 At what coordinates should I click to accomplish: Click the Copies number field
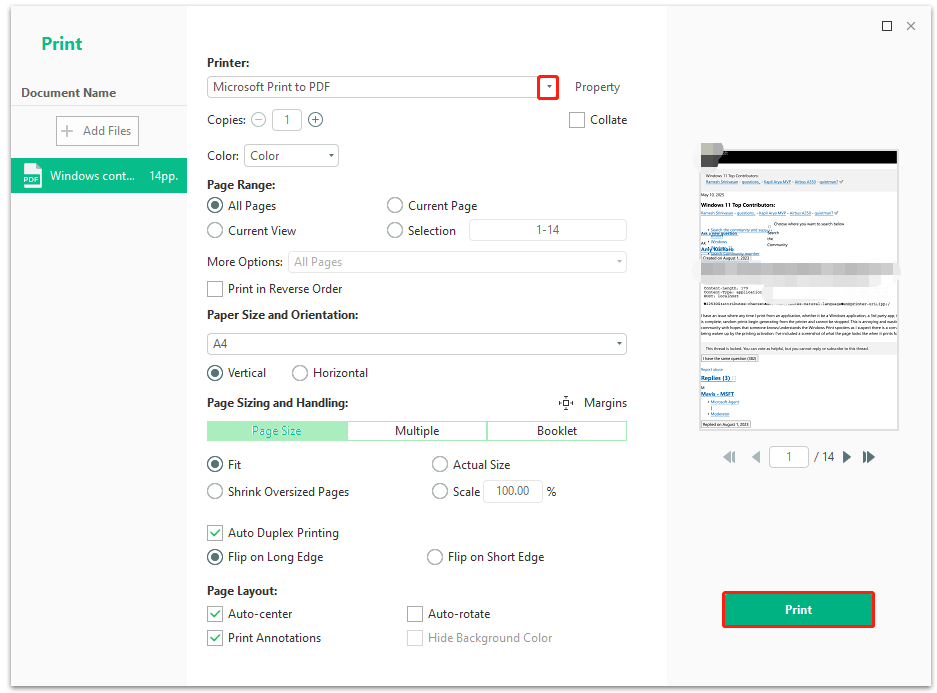point(287,120)
